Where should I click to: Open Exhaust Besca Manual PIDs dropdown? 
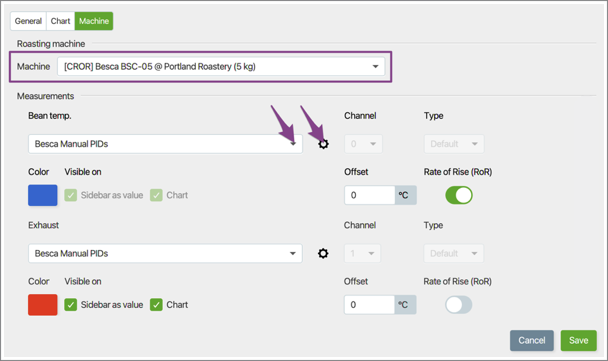click(165, 254)
